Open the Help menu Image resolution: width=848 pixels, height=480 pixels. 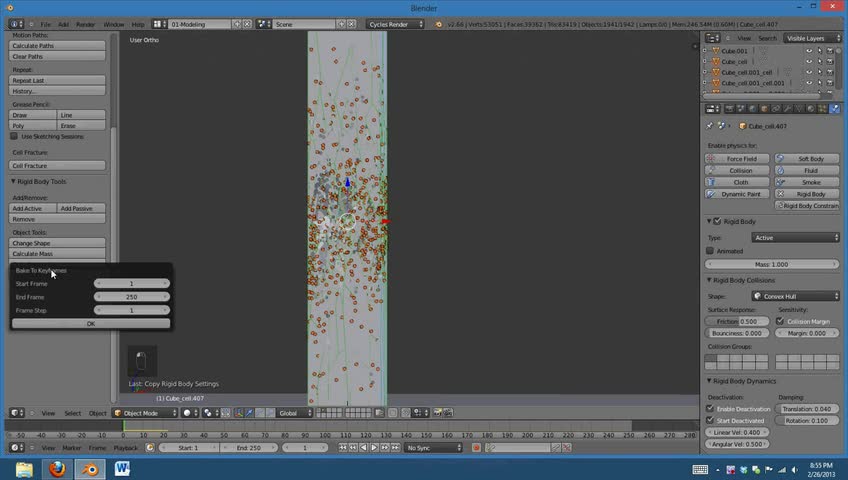pyautogui.click(x=138, y=24)
